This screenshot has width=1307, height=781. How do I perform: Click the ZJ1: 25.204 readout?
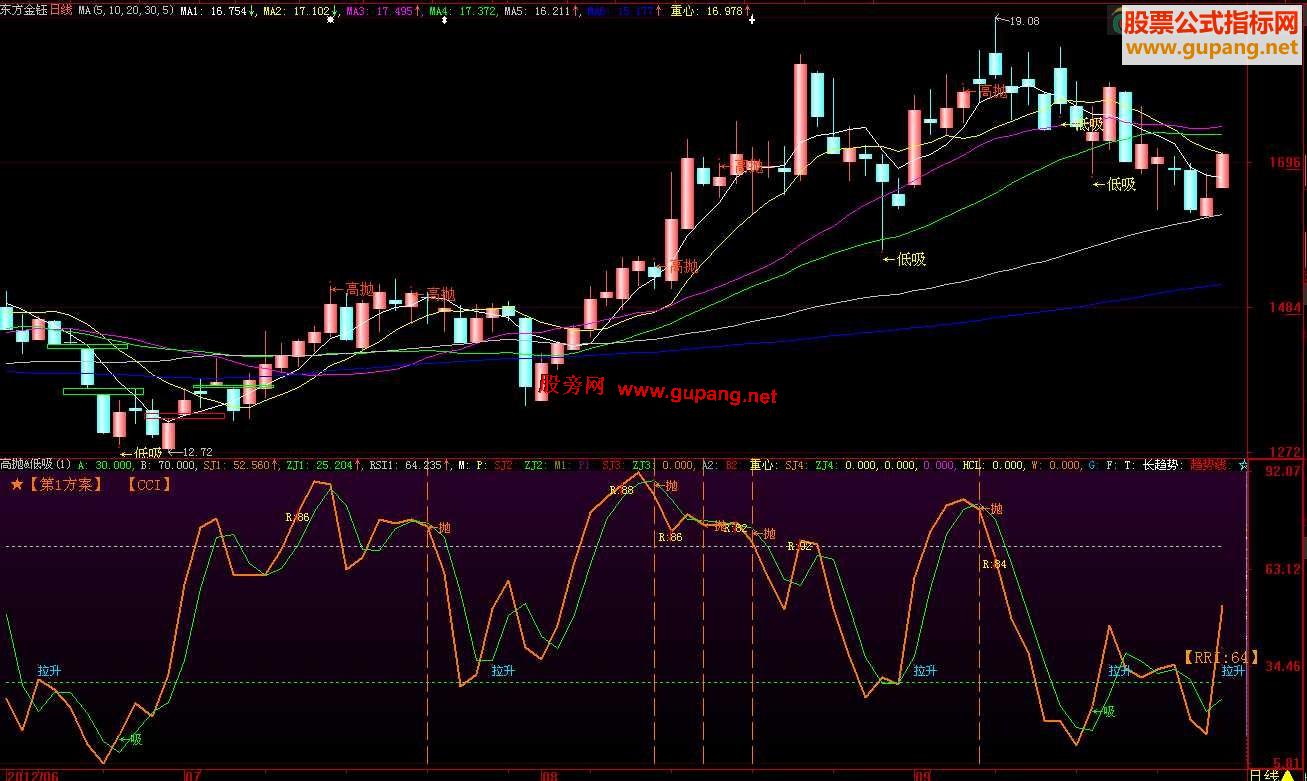324,465
